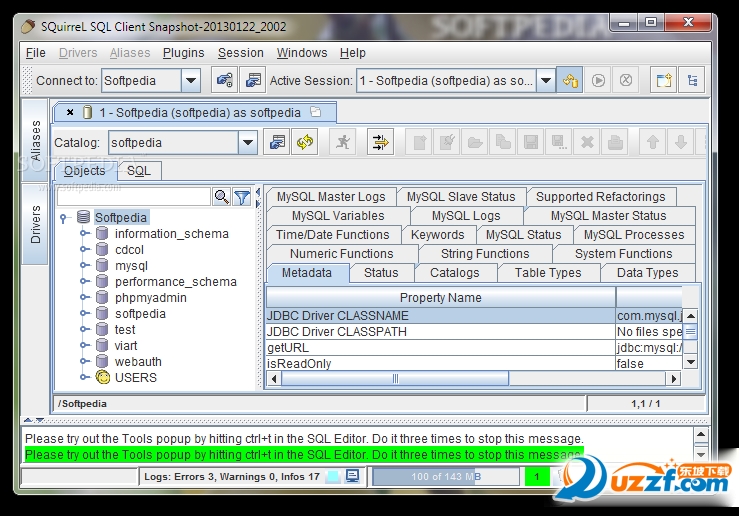Click the commit play-circle icon in main toolbar
The image size is (739, 516).
598,80
